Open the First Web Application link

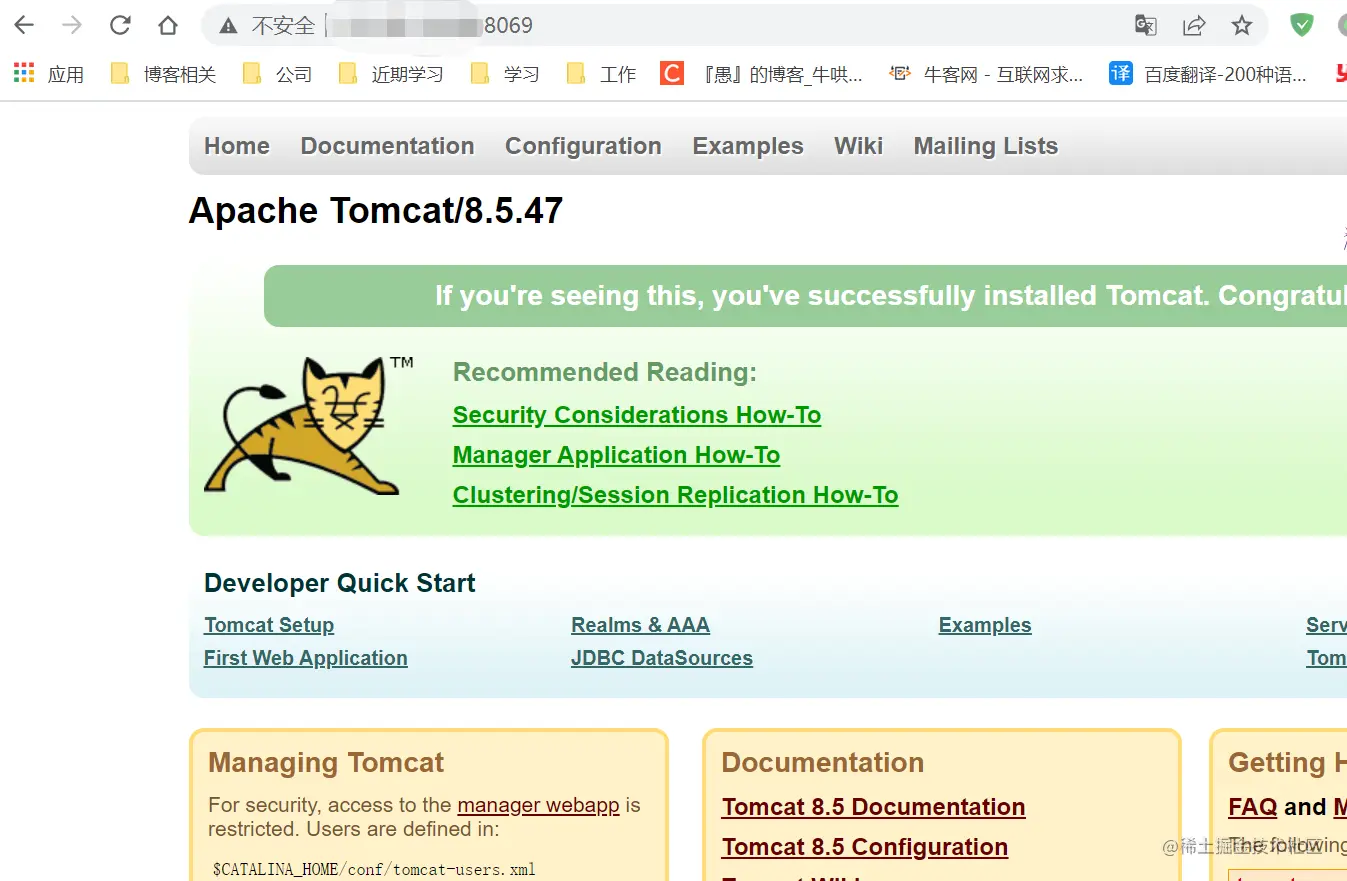tap(306, 658)
